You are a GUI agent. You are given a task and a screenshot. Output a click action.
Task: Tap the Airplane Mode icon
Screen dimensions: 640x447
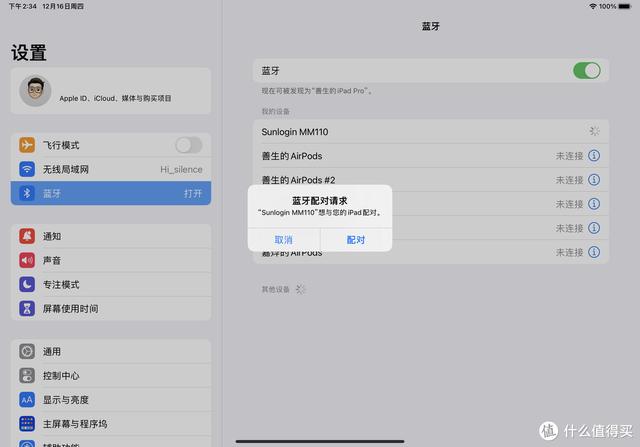(27, 145)
